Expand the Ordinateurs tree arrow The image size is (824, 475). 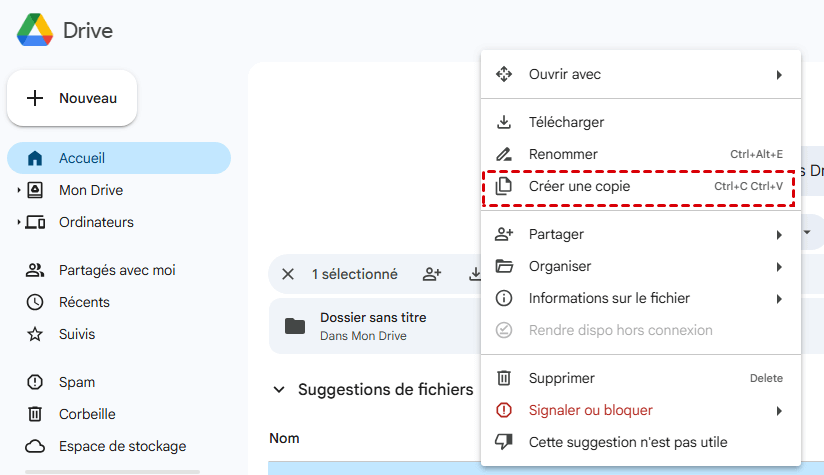(x=18, y=222)
